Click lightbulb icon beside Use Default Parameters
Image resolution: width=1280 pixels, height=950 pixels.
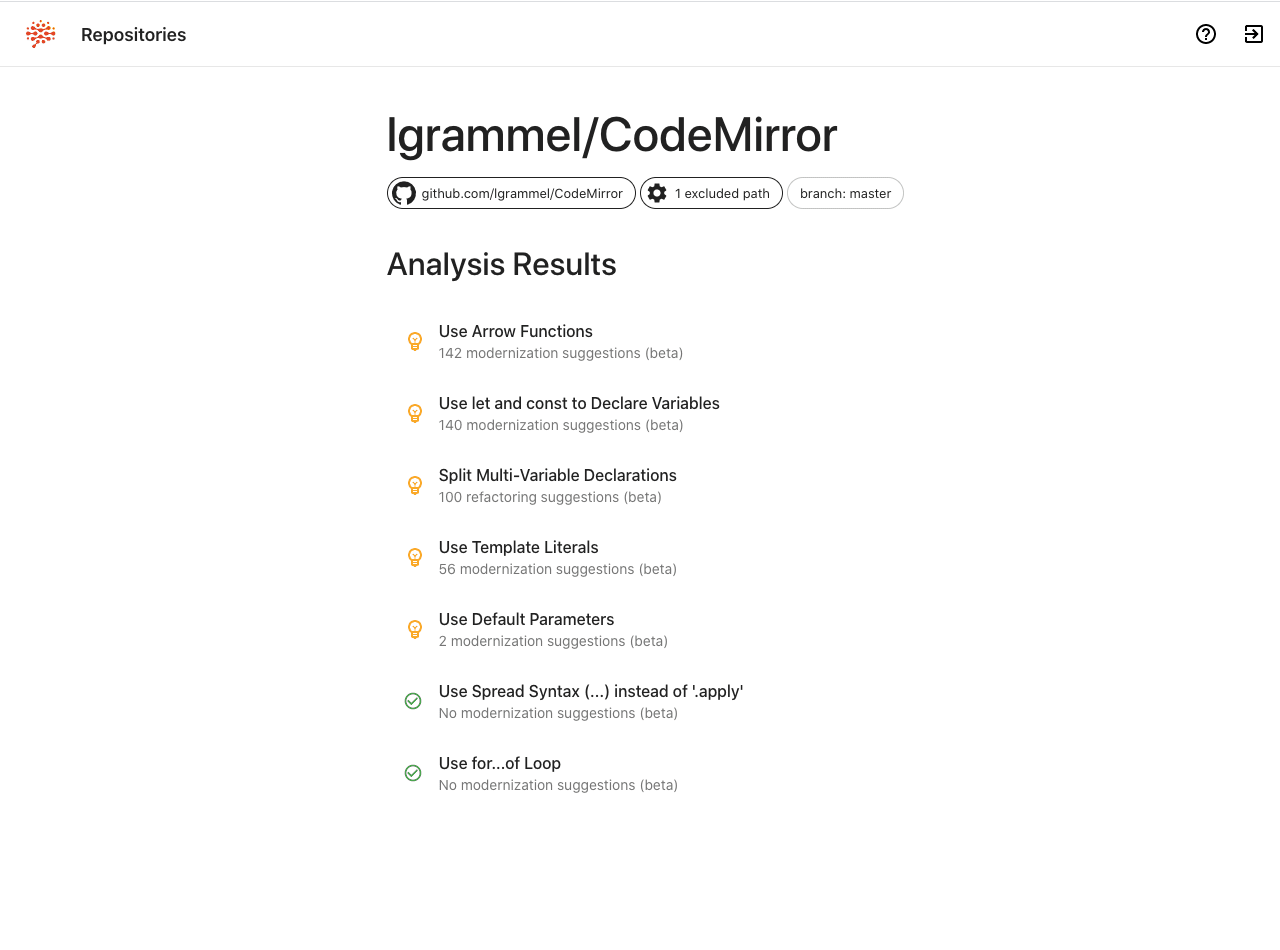[415, 629]
